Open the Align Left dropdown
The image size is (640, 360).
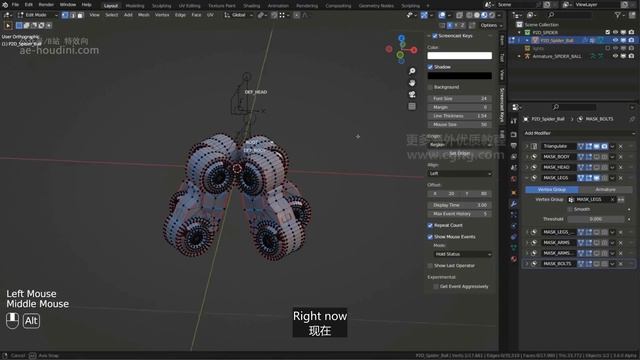tap(460, 173)
